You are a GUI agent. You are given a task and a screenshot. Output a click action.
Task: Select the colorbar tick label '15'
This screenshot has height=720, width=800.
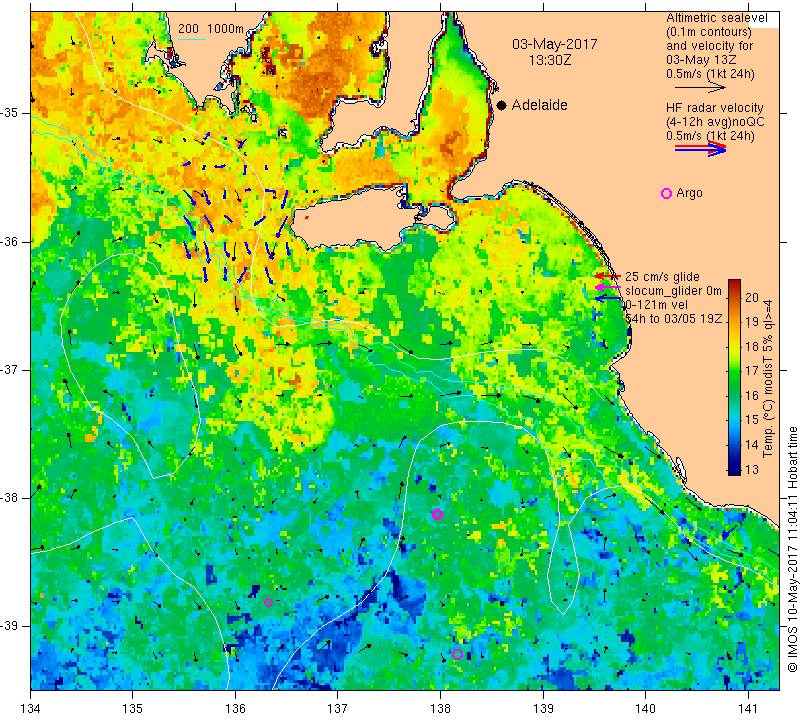pos(752,420)
